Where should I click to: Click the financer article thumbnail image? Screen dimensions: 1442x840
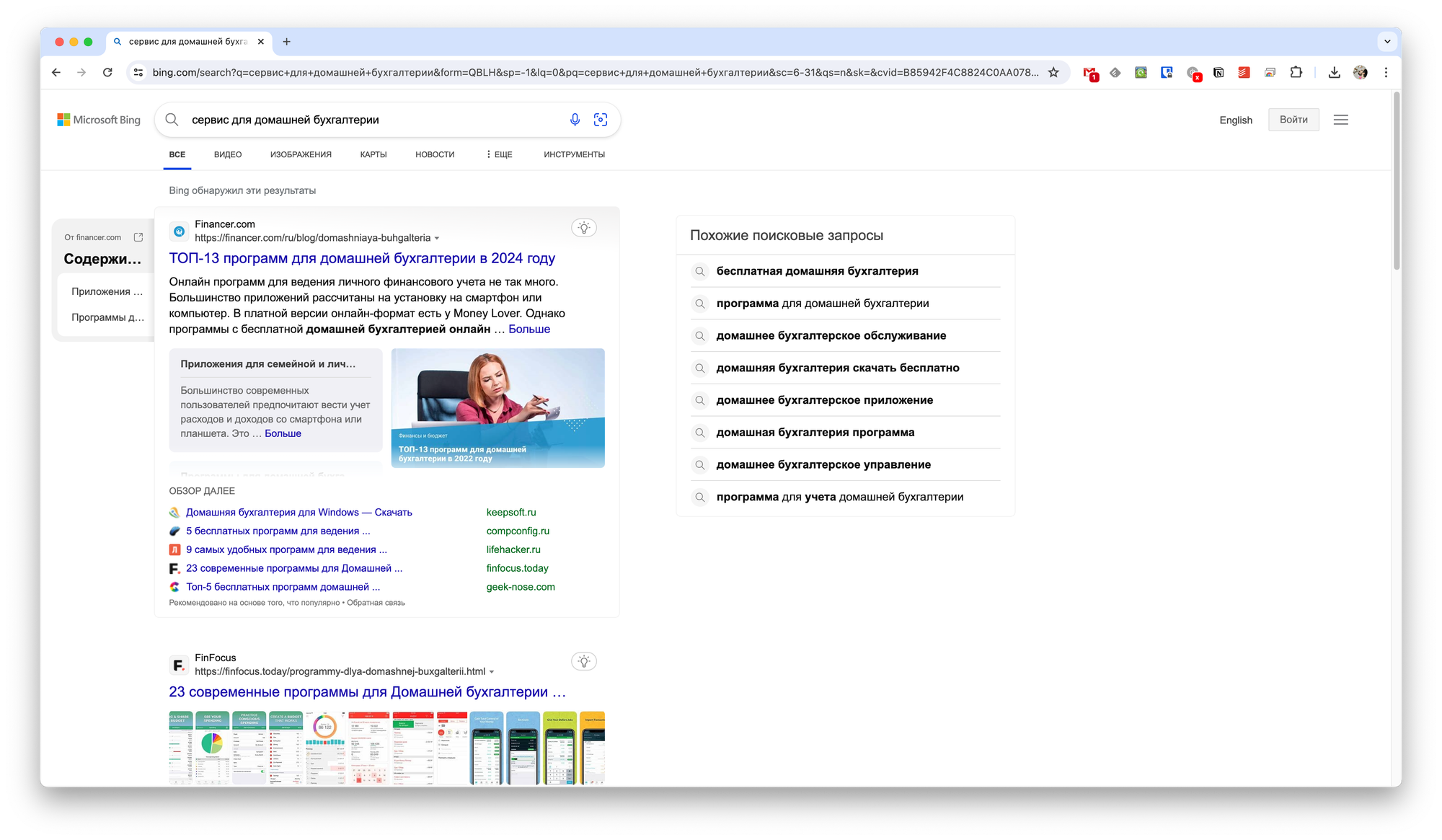point(497,407)
